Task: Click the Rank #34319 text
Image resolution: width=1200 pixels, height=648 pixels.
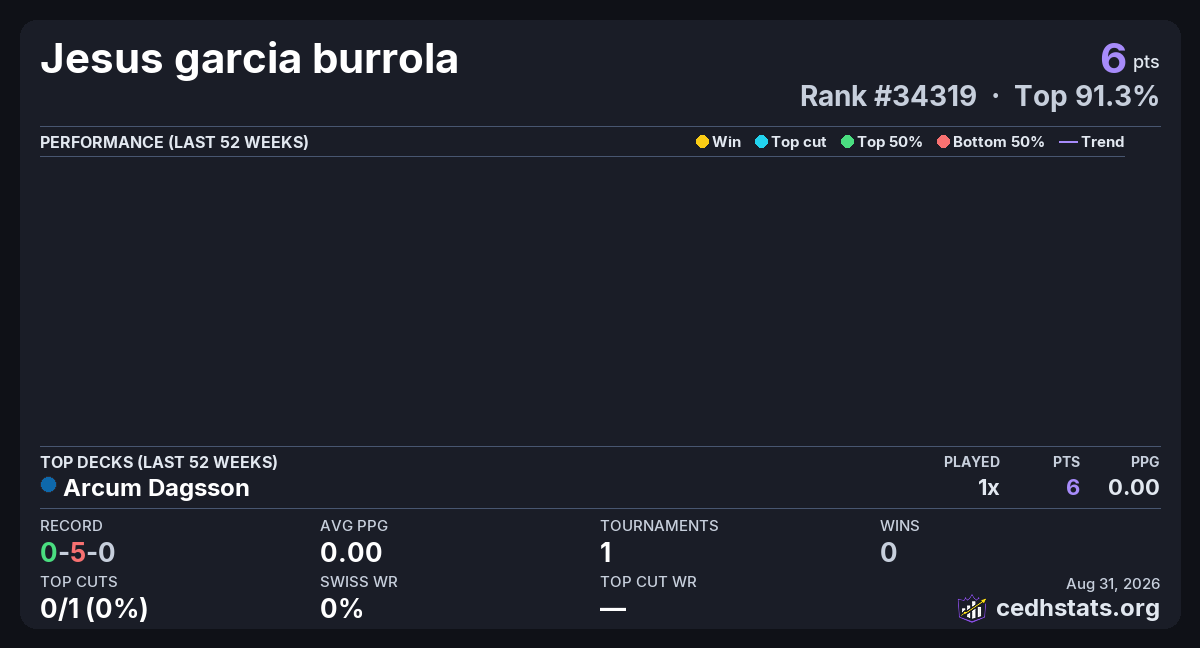Action: click(888, 96)
